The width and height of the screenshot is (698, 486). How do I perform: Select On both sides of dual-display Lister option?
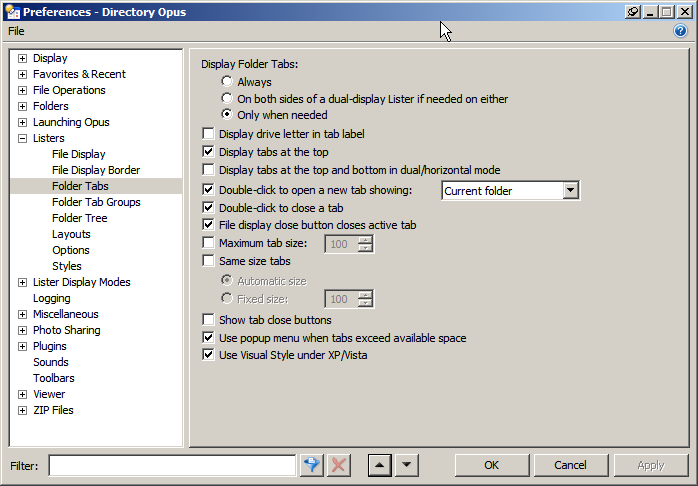[x=227, y=98]
